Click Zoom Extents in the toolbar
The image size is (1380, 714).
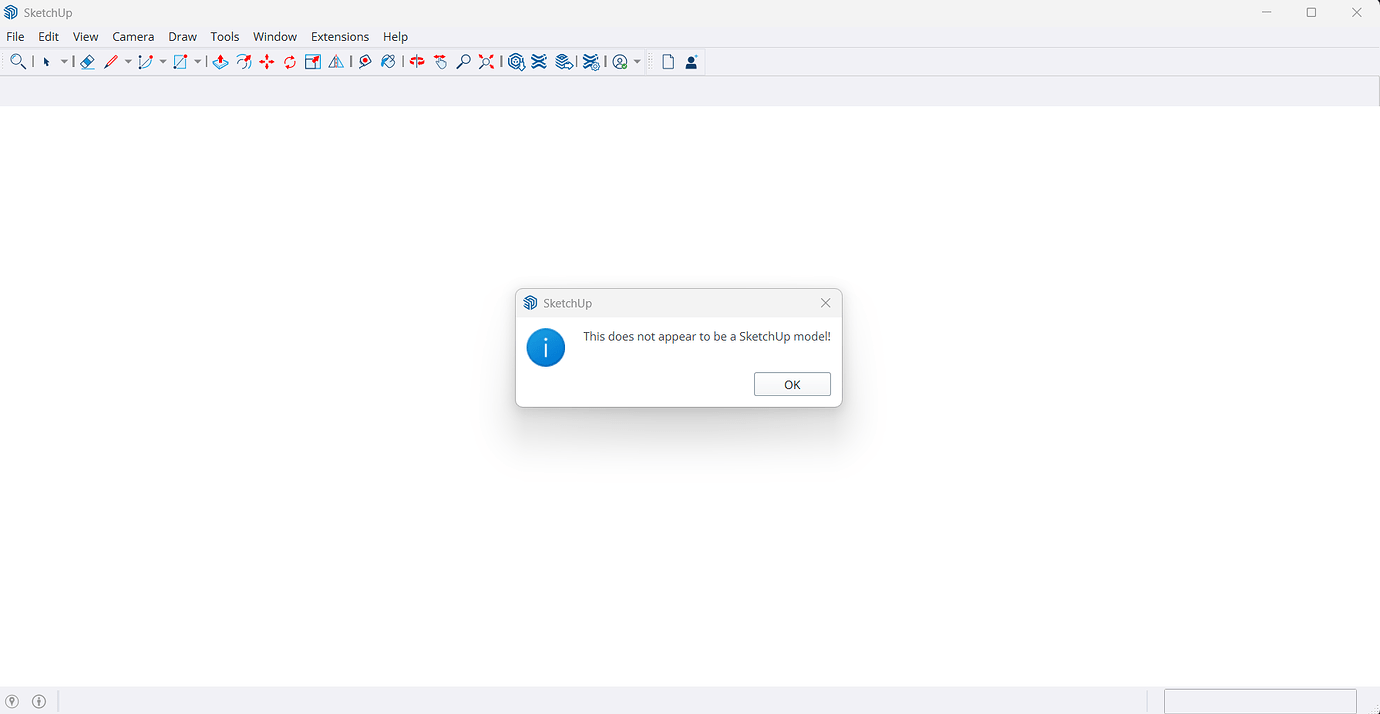pos(486,61)
